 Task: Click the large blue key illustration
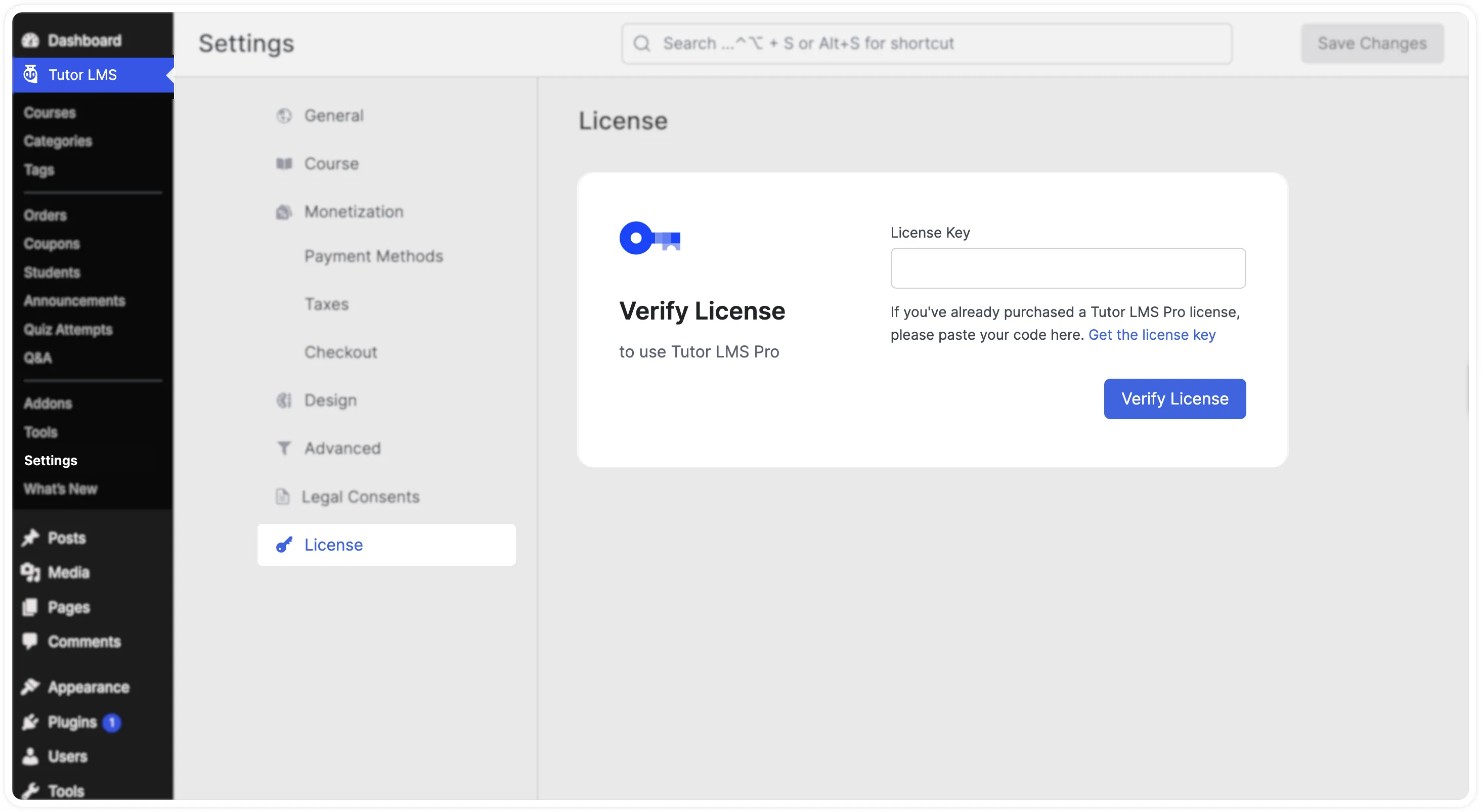[x=649, y=237]
